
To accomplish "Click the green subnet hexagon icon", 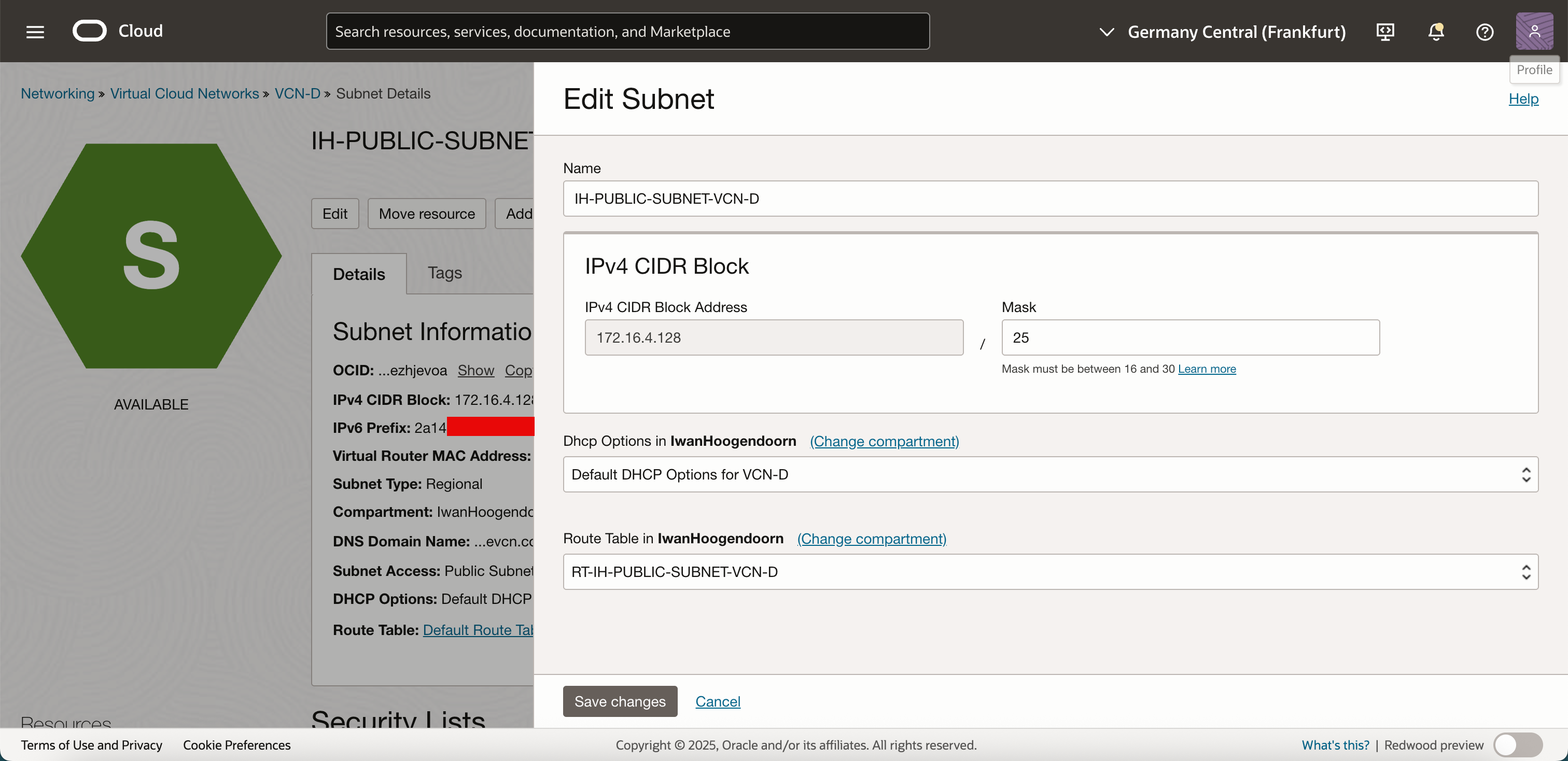I will (x=151, y=256).
